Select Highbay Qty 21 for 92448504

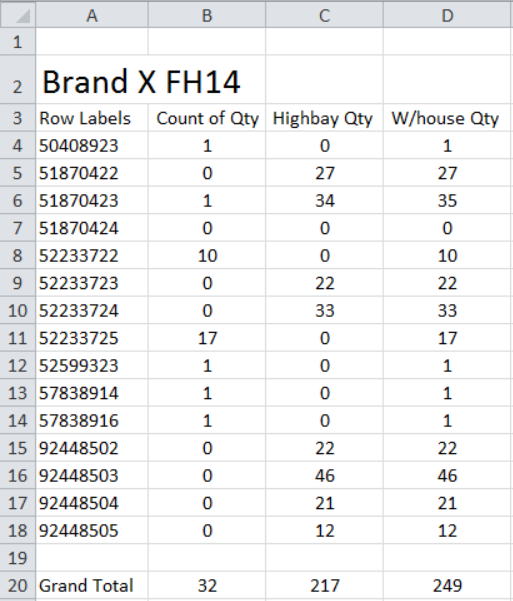coord(324,503)
